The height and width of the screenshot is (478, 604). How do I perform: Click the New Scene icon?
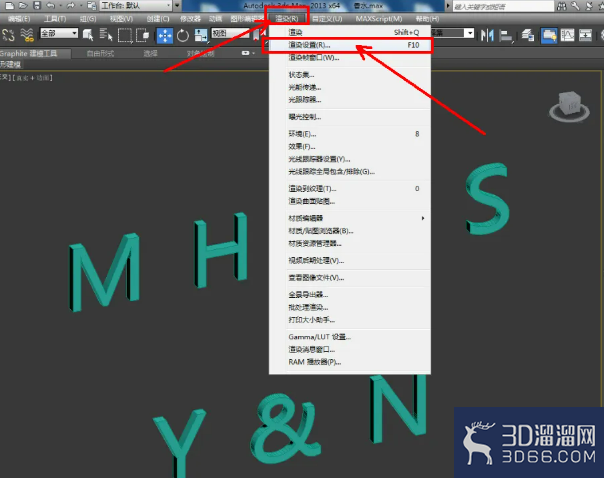(9, 5)
